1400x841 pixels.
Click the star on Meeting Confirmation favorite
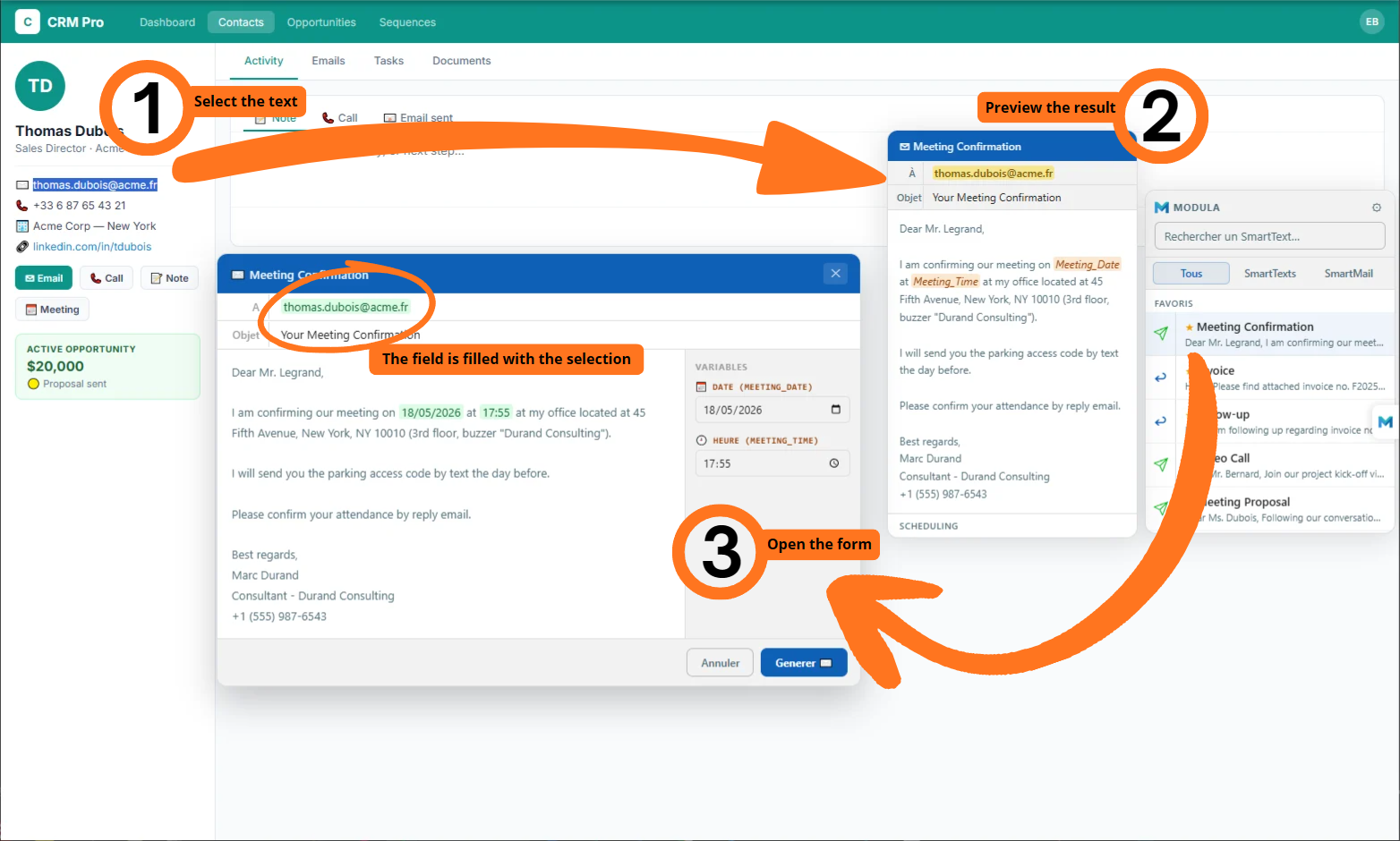[x=1190, y=327]
